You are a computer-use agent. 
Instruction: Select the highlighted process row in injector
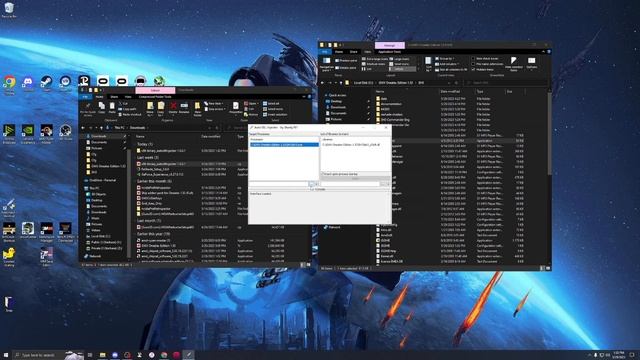pyautogui.click(x=284, y=144)
